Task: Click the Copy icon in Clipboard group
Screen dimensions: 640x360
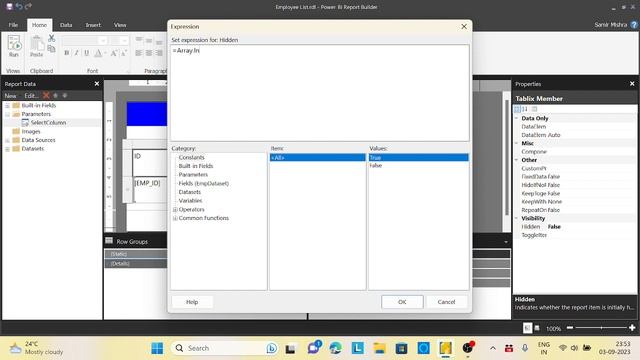Action: (51, 49)
